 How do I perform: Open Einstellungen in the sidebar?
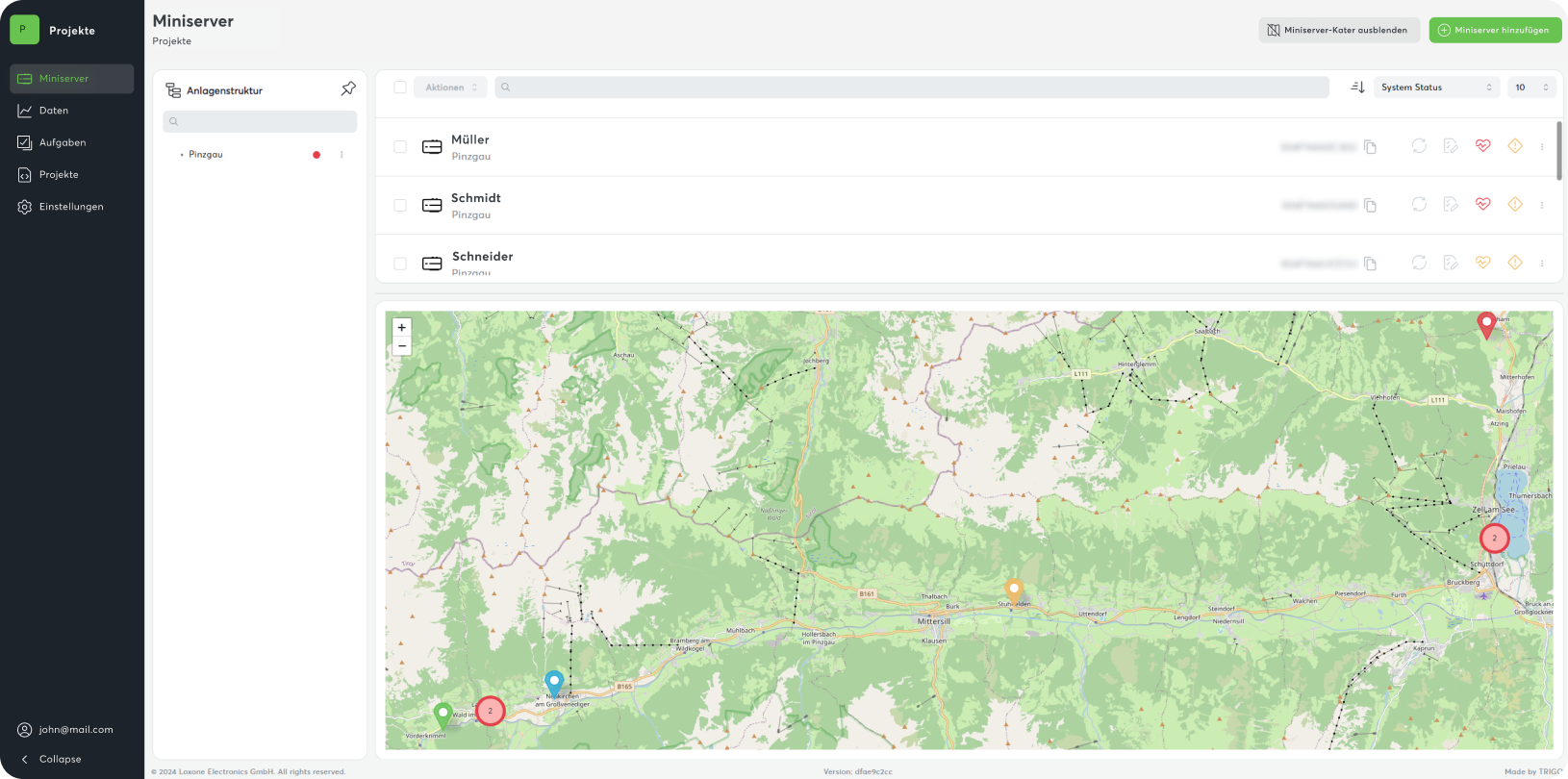[71, 207]
